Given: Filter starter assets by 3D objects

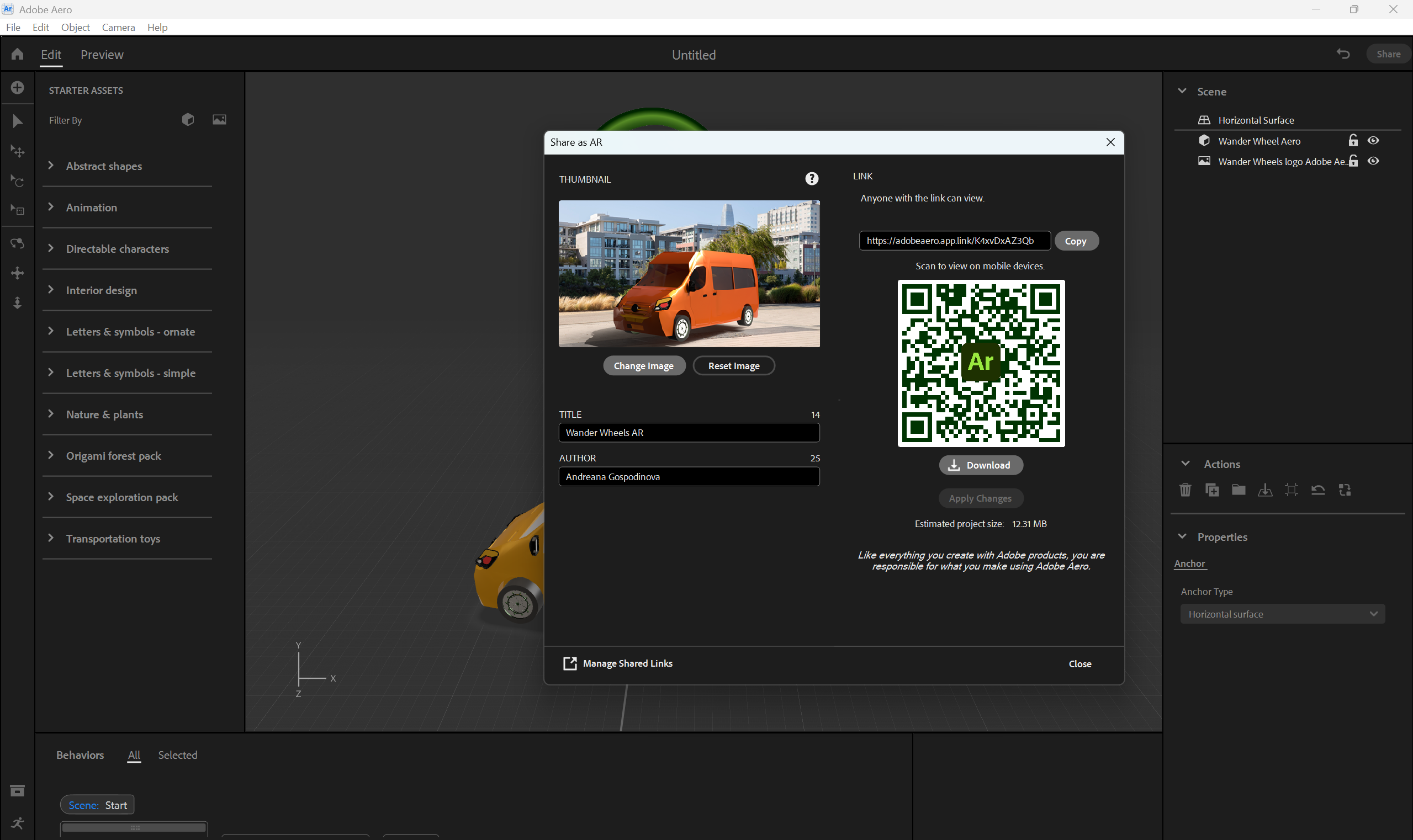Looking at the screenshot, I should pyautogui.click(x=188, y=119).
